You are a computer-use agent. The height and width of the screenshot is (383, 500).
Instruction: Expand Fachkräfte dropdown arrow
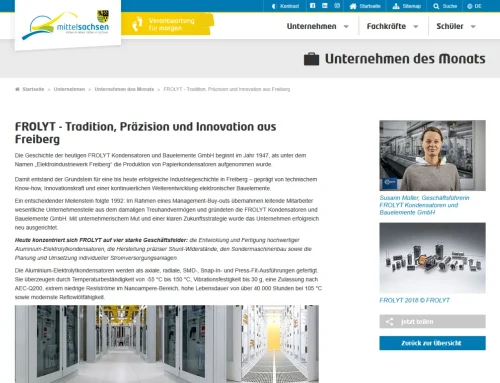point(416,27)
